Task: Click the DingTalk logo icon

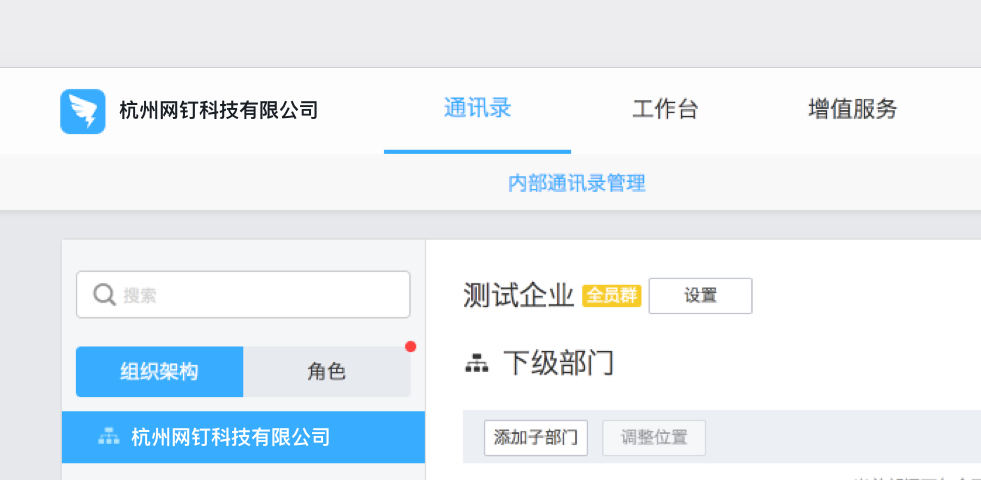Action: click(83, 111)
